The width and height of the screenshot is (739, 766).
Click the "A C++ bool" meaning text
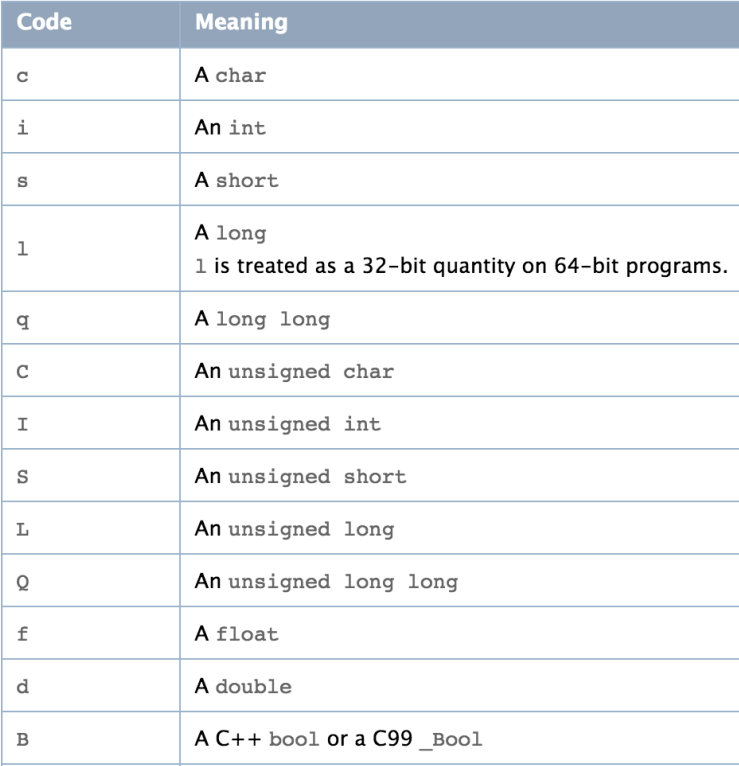[x=339, y=740]
